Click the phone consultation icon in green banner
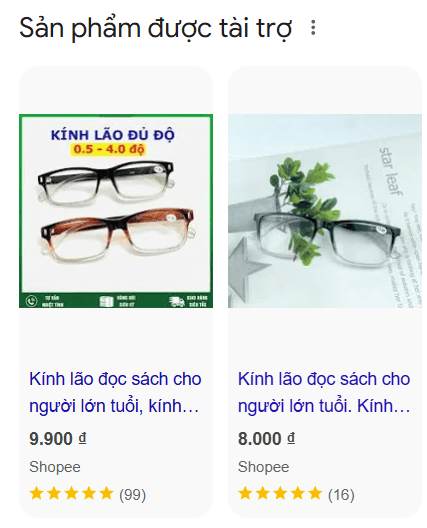Viewport: 427px width, 528px height. pos(31,301)
